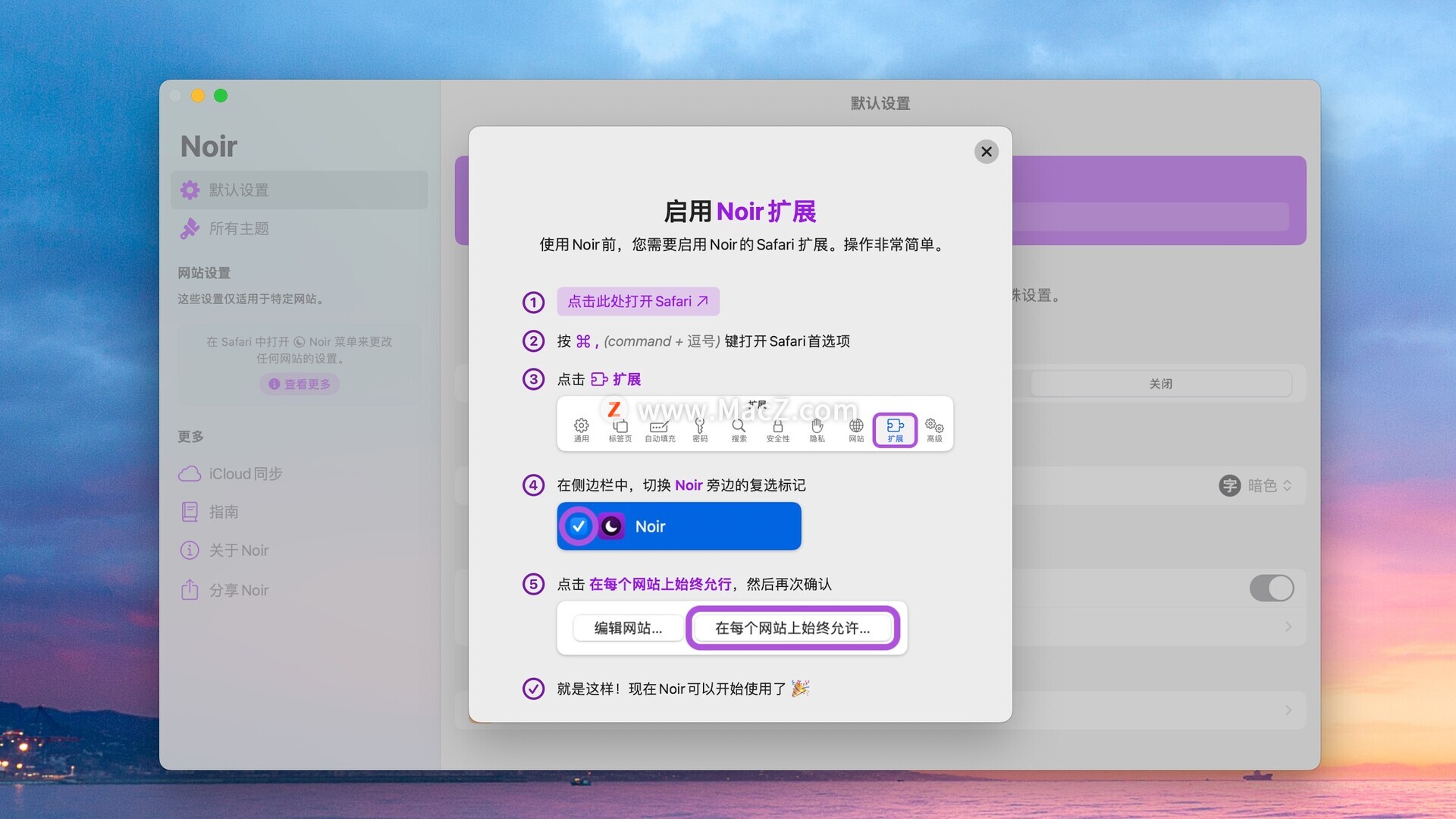Screen dimensions: 1456x819
Task: Click the Noir moon app icon
Action: 611,526
